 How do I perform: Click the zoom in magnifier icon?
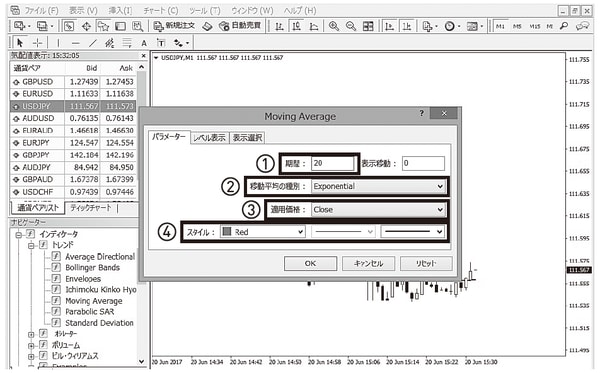334,26
